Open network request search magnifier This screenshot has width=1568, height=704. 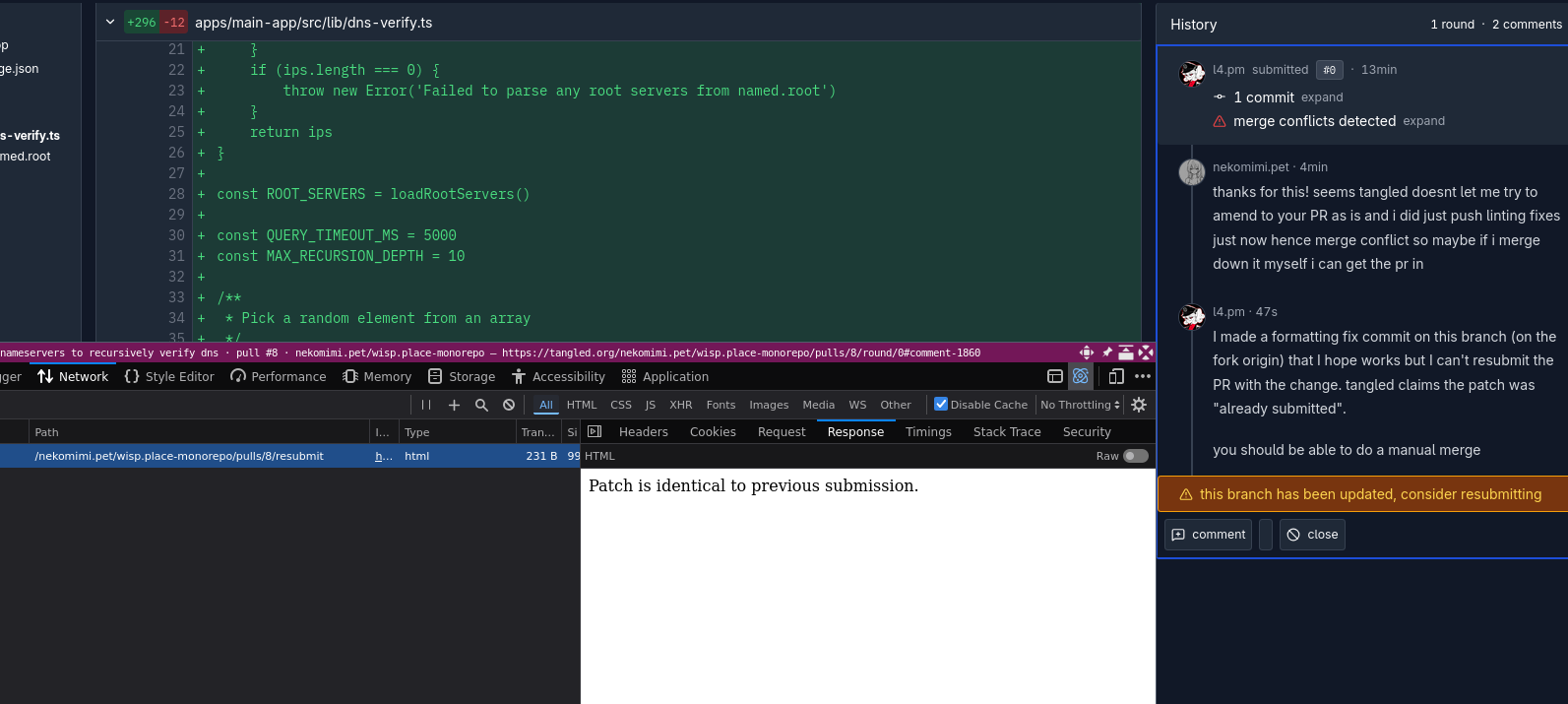(481, 405)
